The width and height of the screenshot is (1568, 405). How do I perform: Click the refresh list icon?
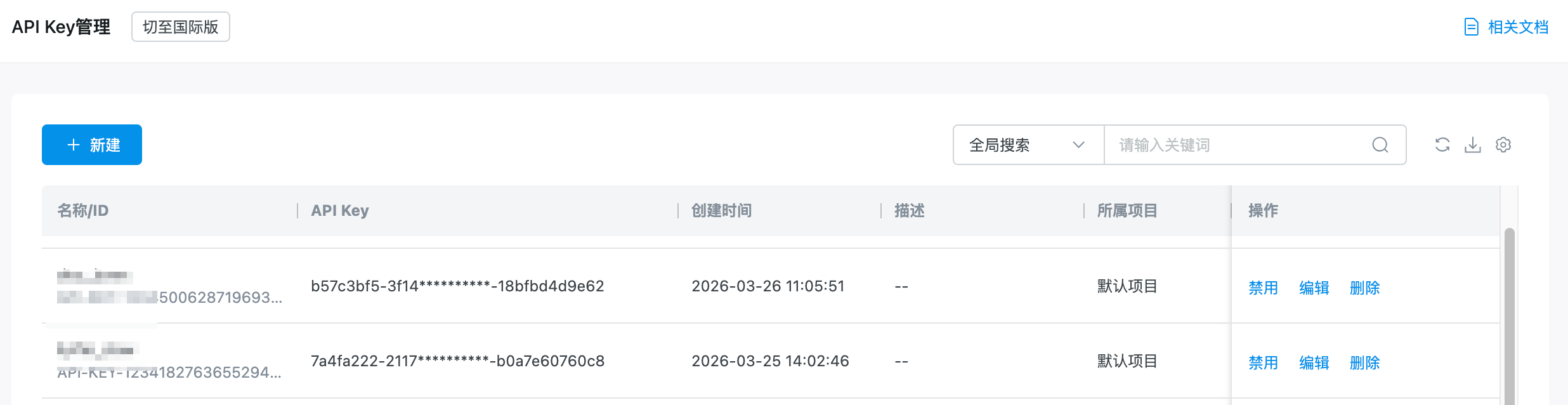1442,145
